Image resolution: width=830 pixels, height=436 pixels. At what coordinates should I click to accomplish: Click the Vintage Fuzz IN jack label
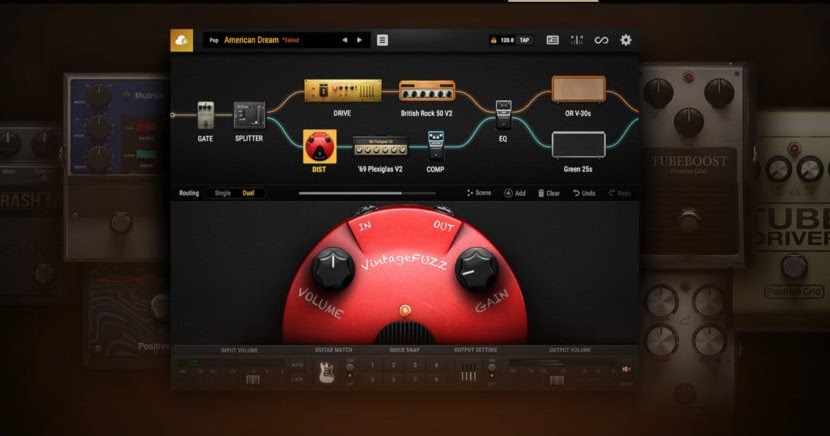tap(365, 226)
